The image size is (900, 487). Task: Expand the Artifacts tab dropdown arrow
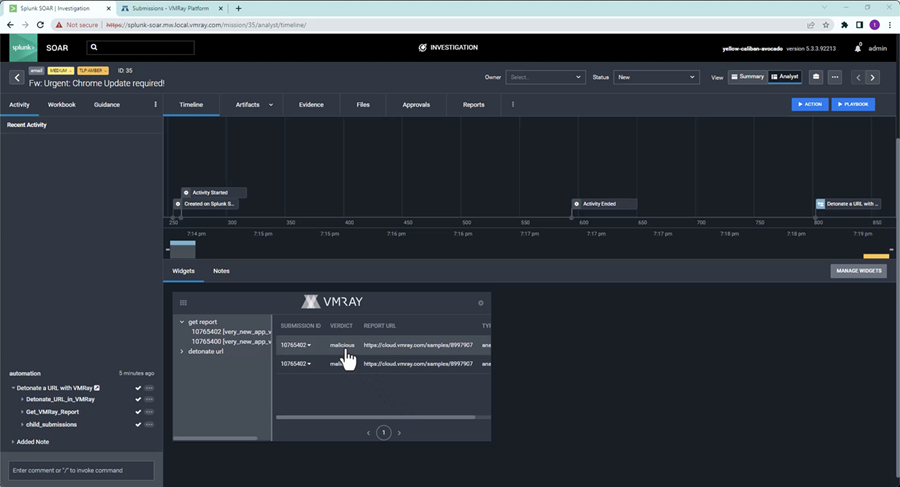coord(271,105)
